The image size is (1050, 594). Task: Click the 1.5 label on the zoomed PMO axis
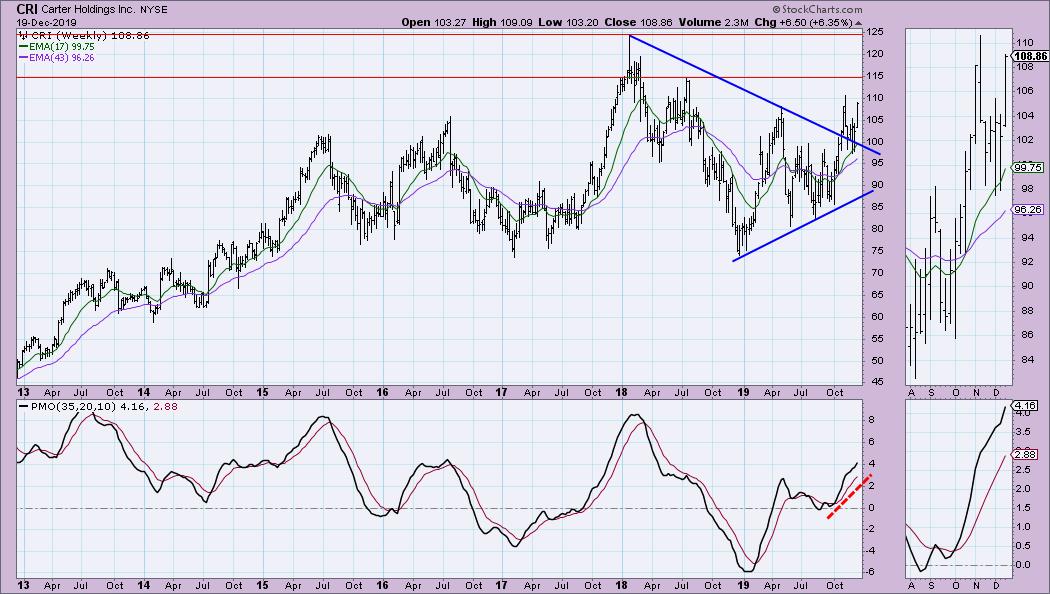click(1023, 508)
